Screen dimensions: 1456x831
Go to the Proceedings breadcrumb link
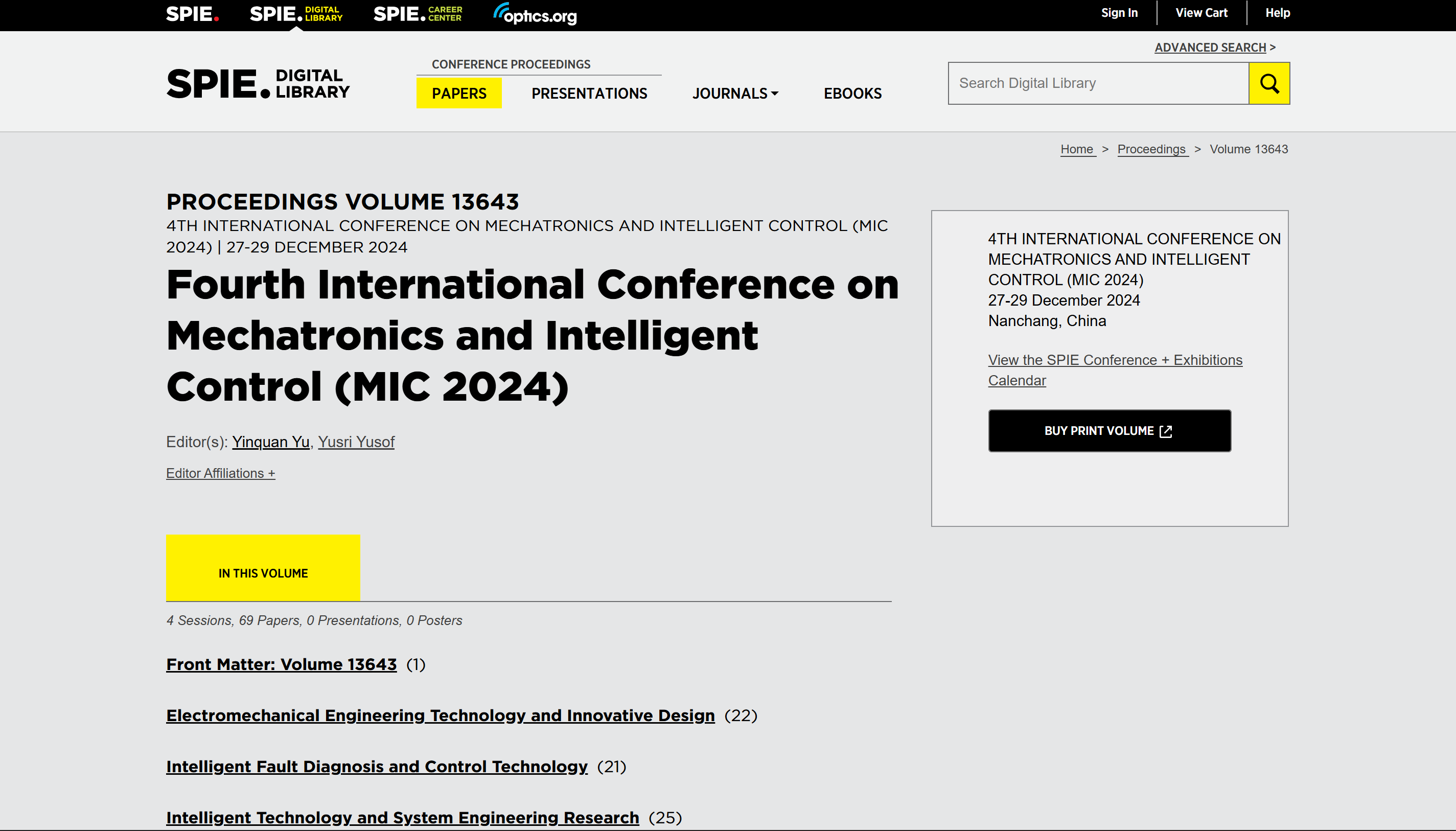(1151, 149)
